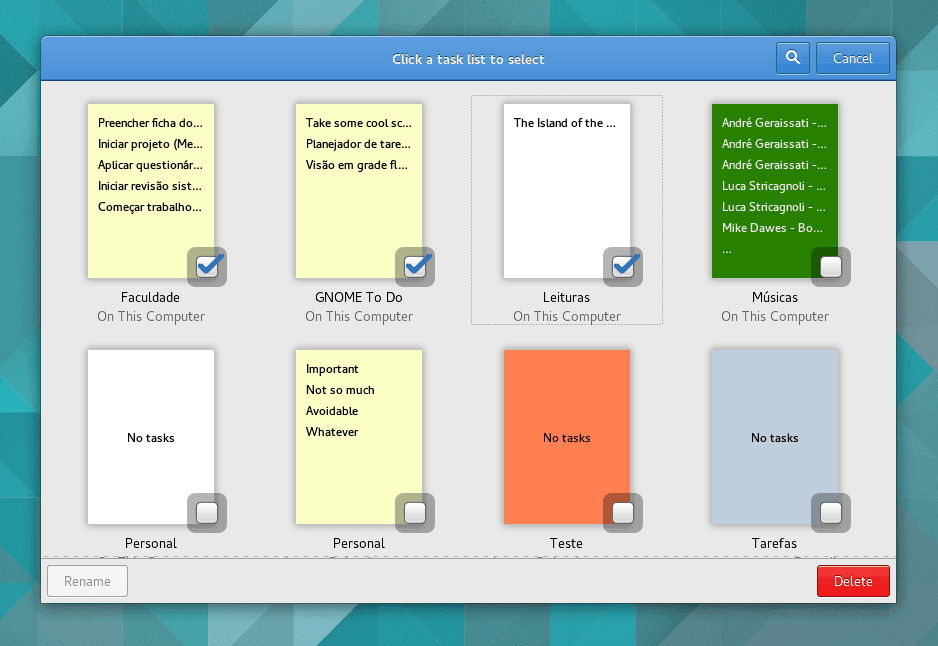
Task: Click "On This Computer" under Músicas
Action: pos(775,316)
